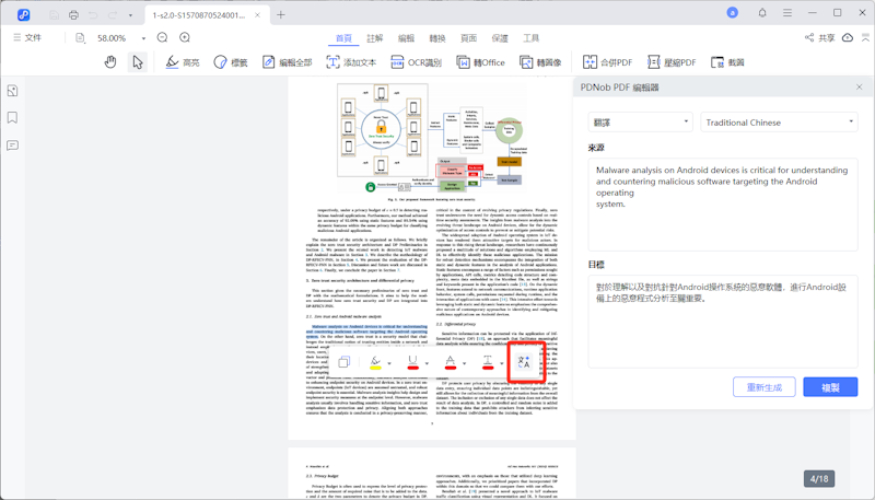Image resolution: width=875 pixels, height=500 pixels.
Task: Expand the strikethrough color dropdown arrow
Action: pyautogui.click(x=501, y=364)
